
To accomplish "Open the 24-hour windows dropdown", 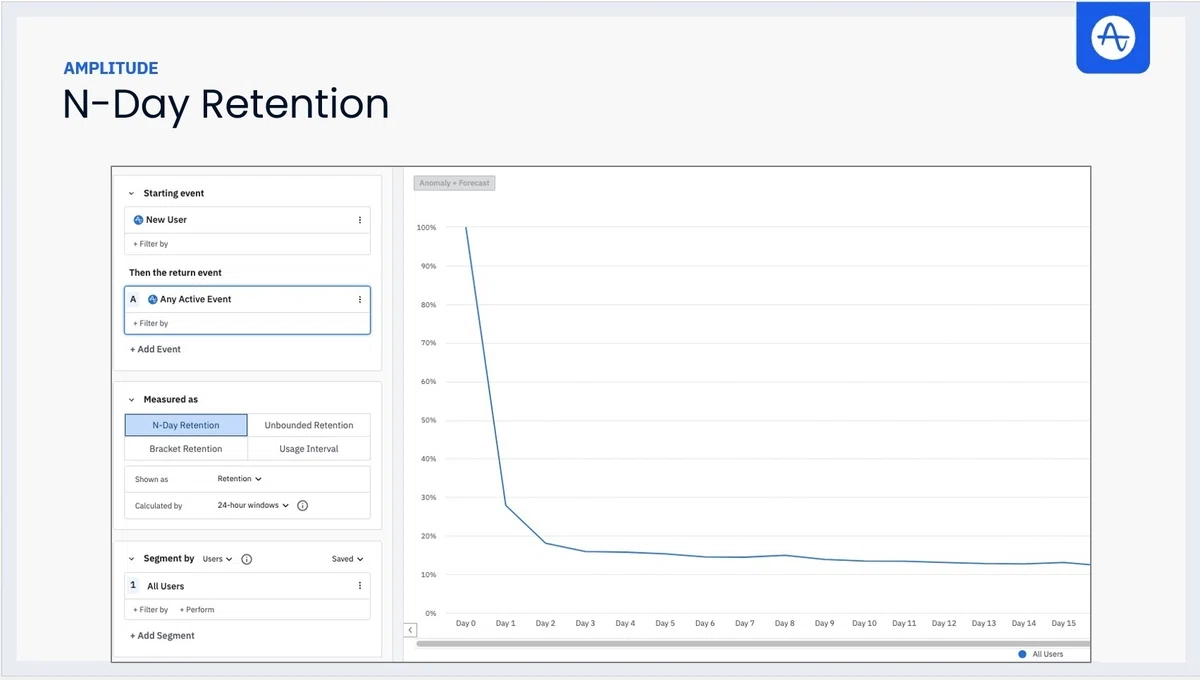I will (x=253, y=506).
